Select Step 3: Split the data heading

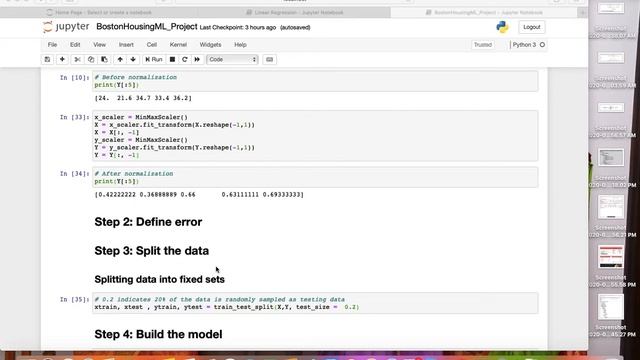tap(151, 251)
